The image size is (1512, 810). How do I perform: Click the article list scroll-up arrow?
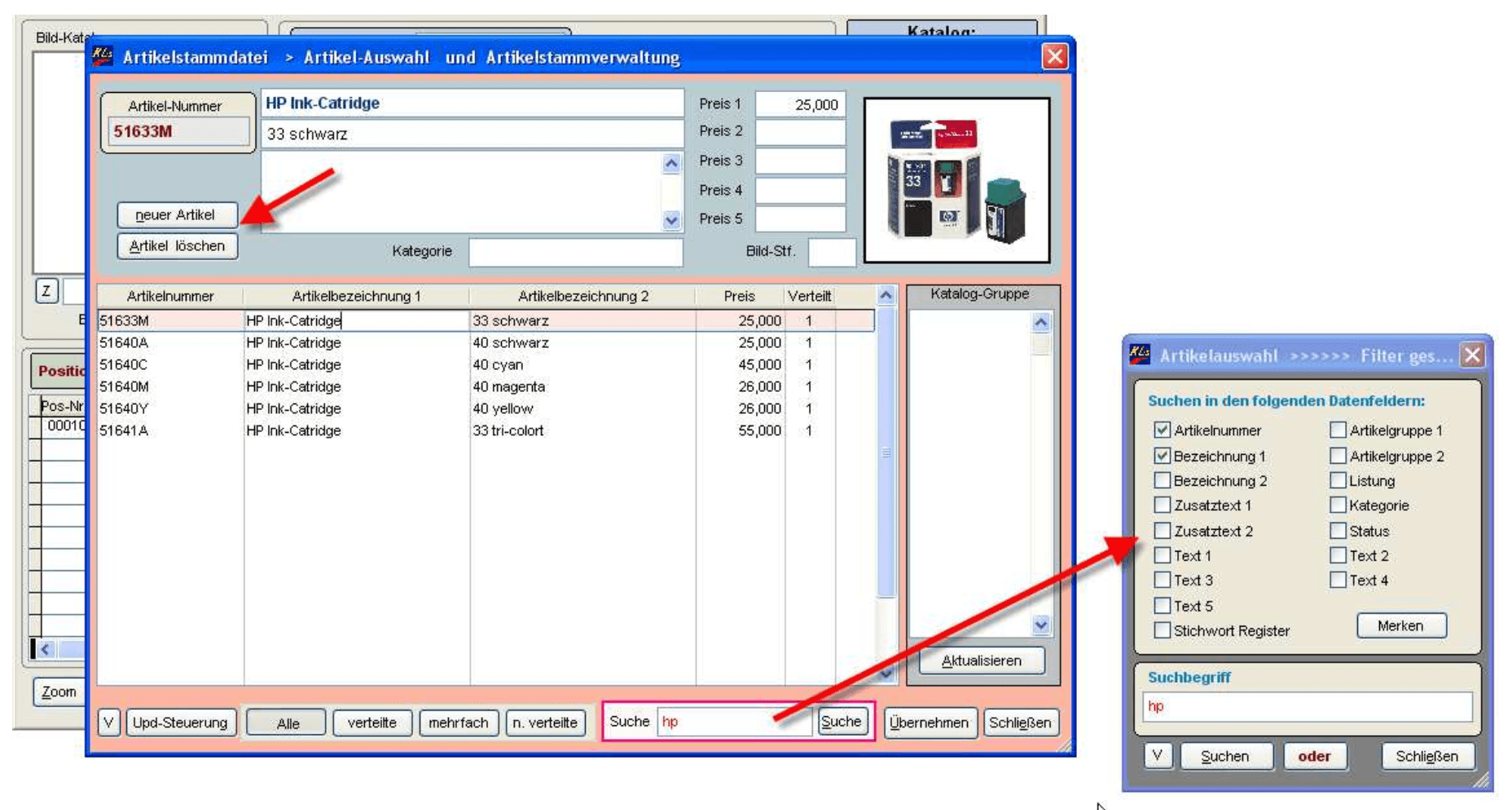[x=886, y=295]
